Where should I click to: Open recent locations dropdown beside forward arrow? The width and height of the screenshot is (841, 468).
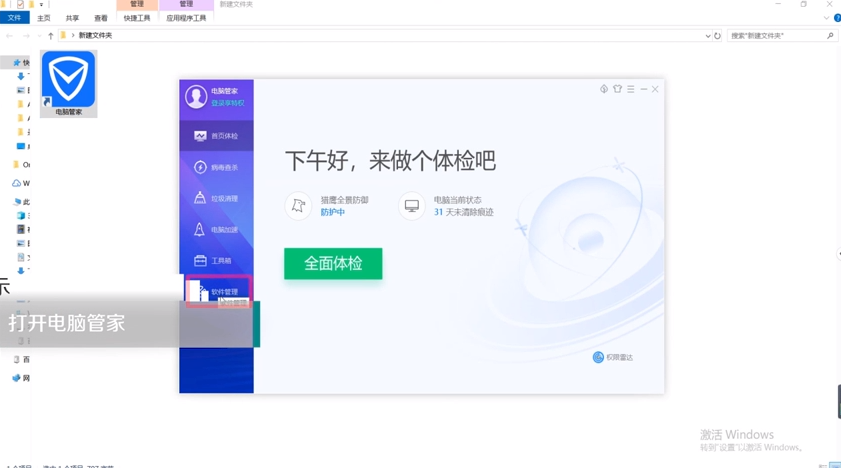pyautogui.click(x=39, y=35)
